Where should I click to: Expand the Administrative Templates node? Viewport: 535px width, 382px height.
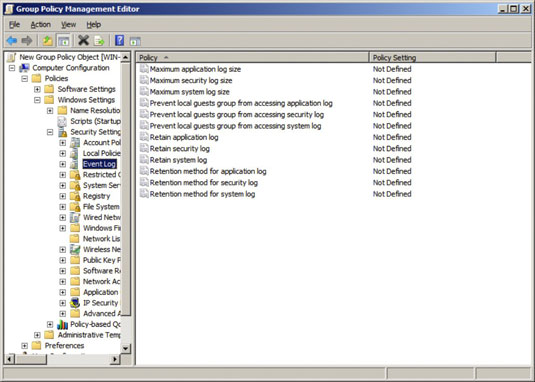click(37, 335)
